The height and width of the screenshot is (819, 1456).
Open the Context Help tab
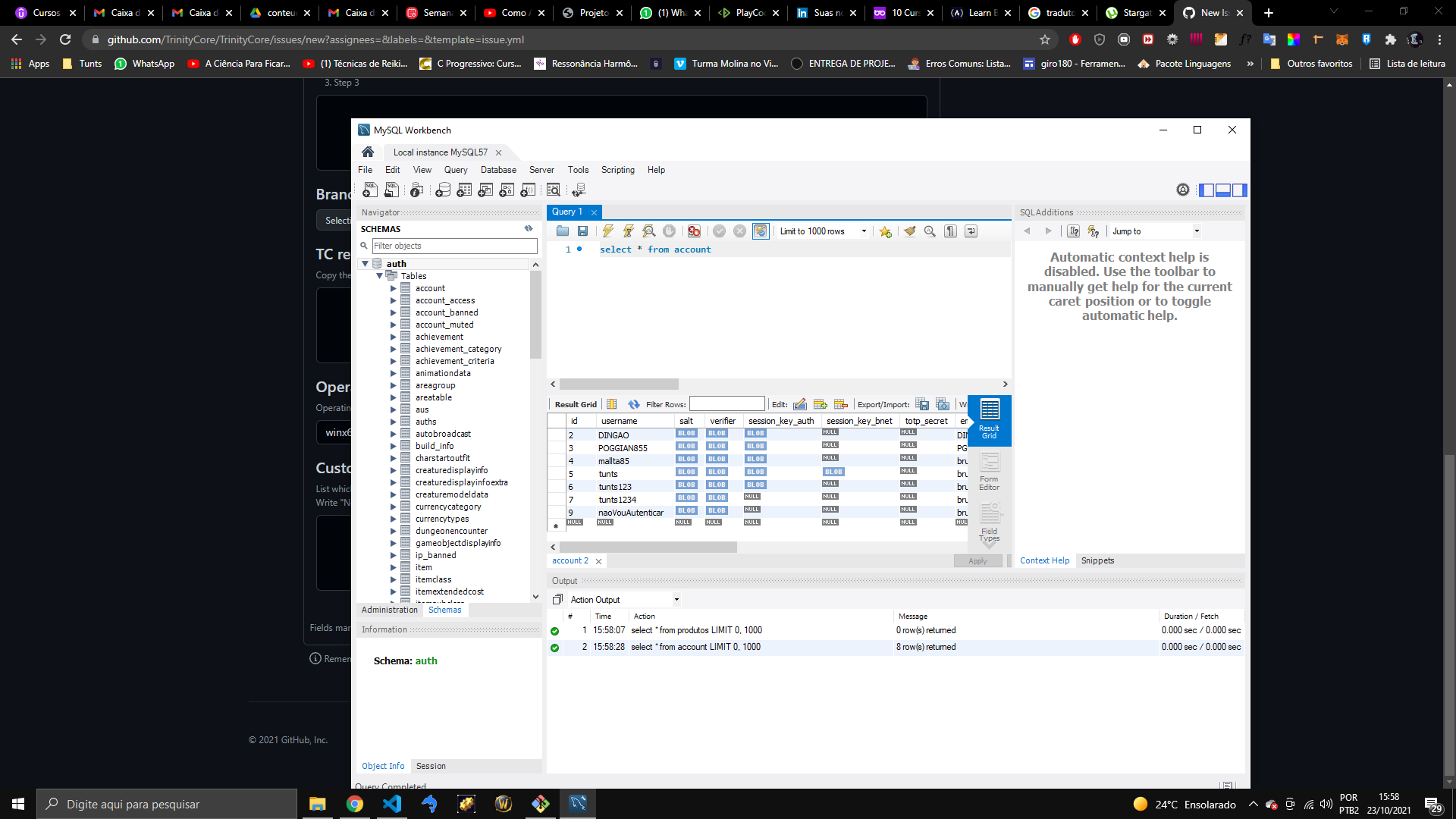(1044, 560)
